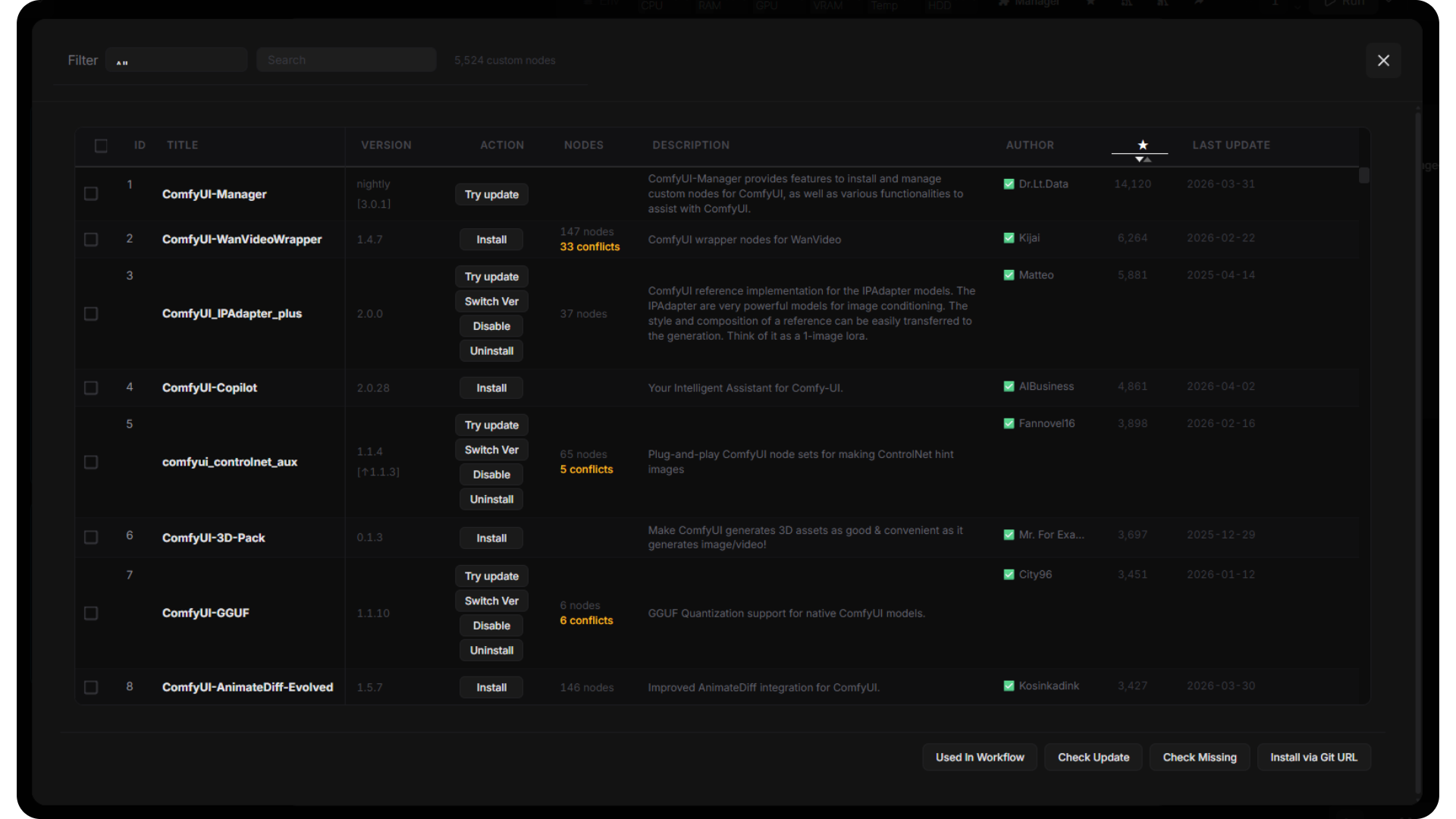
Task: Close the custom nodes manager dialog
Action: [1383, 60]
